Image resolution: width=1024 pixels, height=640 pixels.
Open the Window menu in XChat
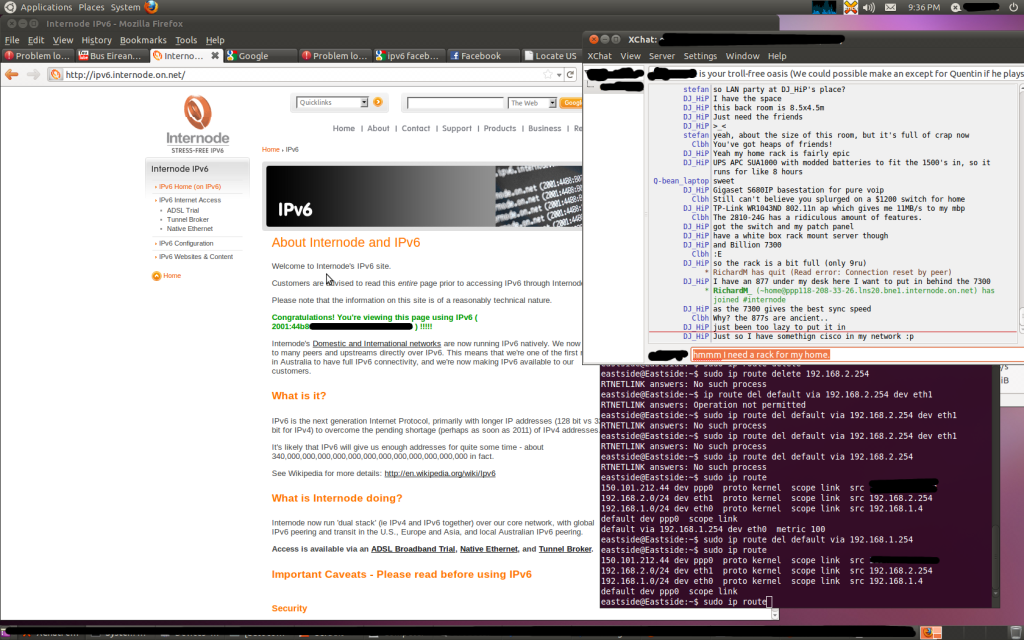pos(743,56)
